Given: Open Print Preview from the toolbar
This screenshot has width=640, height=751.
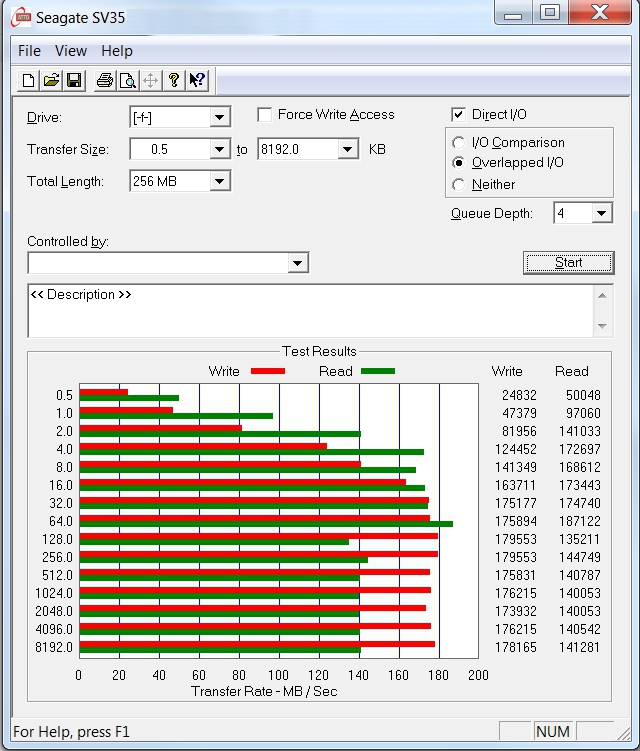Looking at the screenshot, I should click(x=127, y=81).
